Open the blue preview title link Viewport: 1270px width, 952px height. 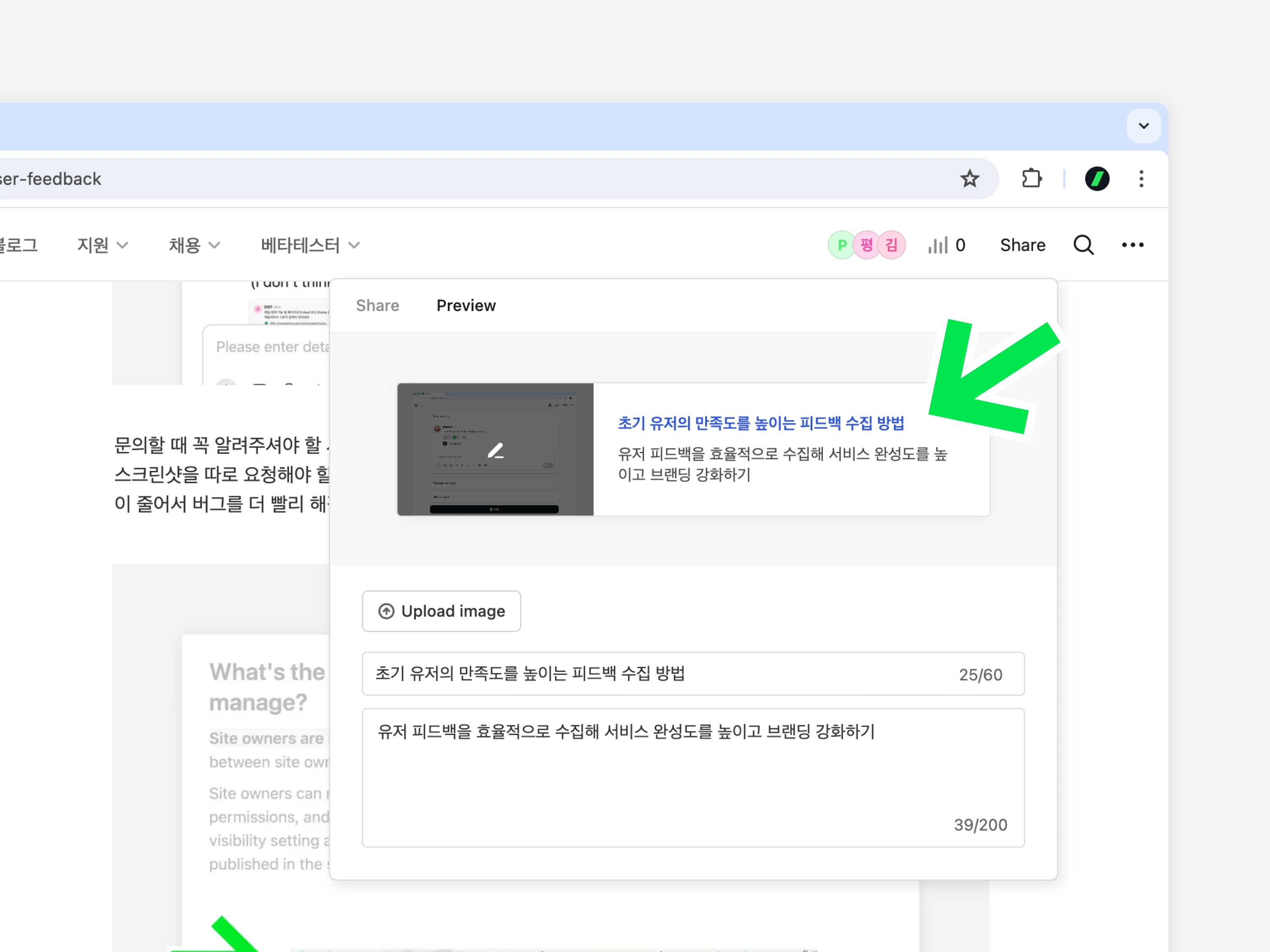pyautogui.click(x=760, y=424)
